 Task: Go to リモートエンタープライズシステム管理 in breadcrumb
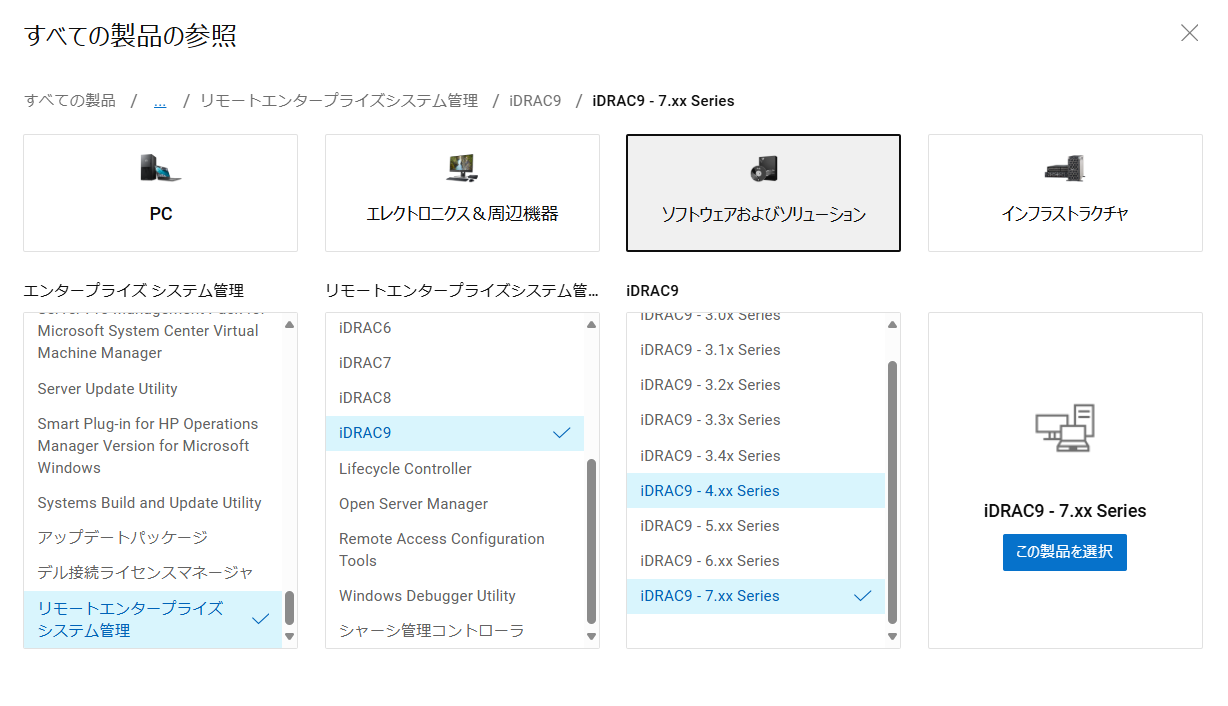[x=339, y=101]
